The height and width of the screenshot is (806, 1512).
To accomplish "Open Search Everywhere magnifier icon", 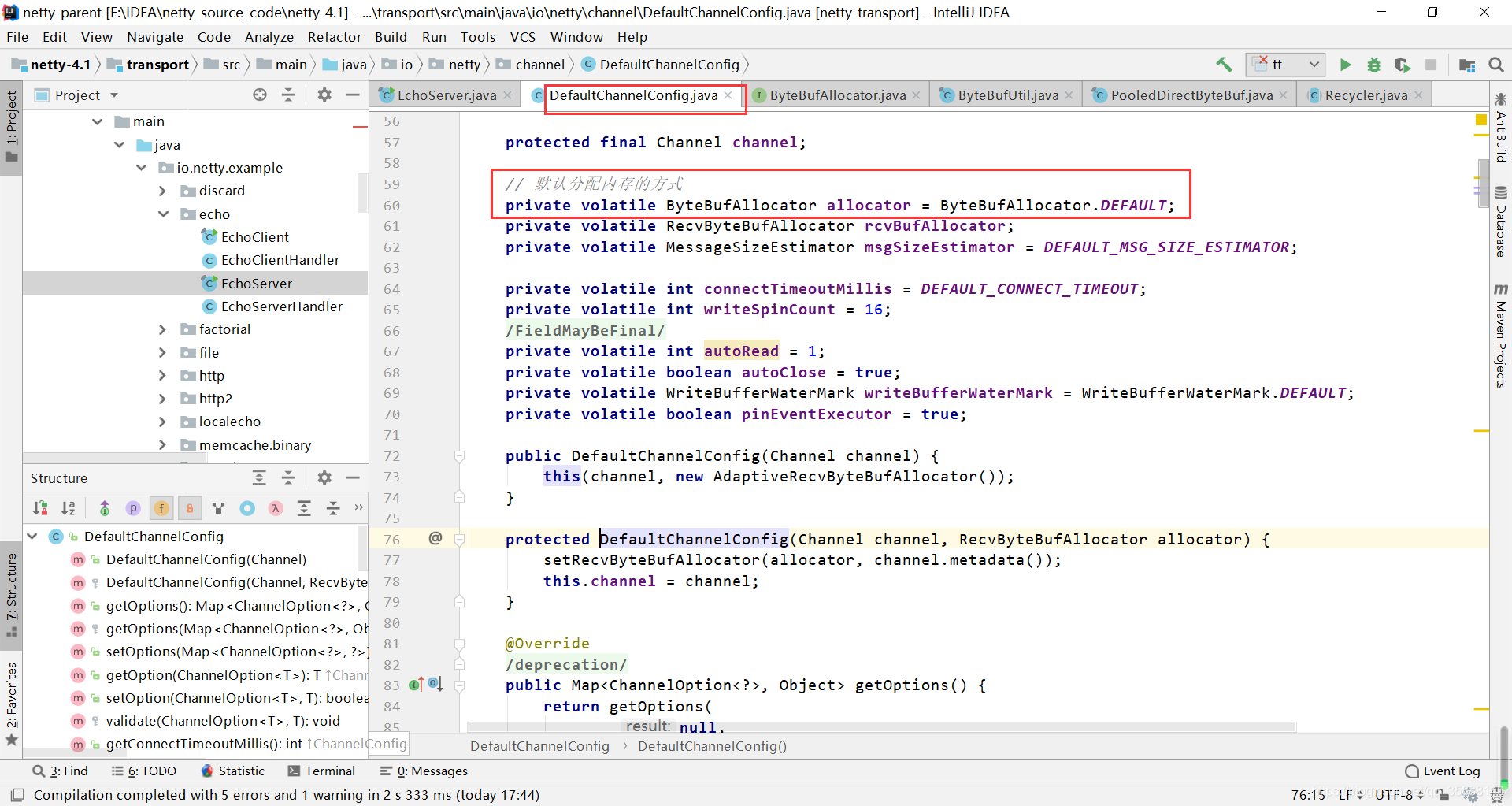I will (1496, 65).
